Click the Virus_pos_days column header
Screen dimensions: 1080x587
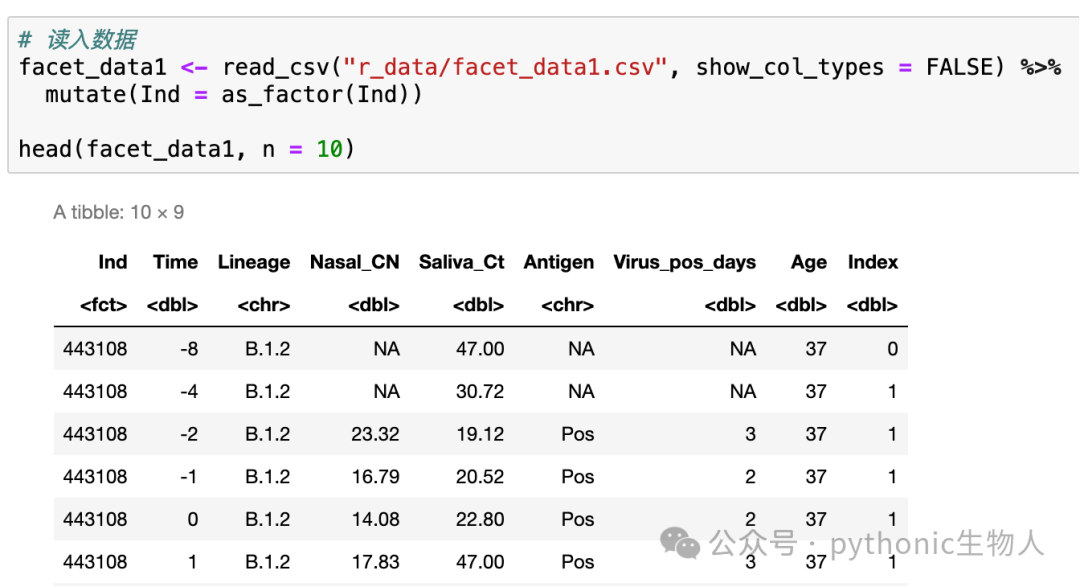(x=684, y=262)
